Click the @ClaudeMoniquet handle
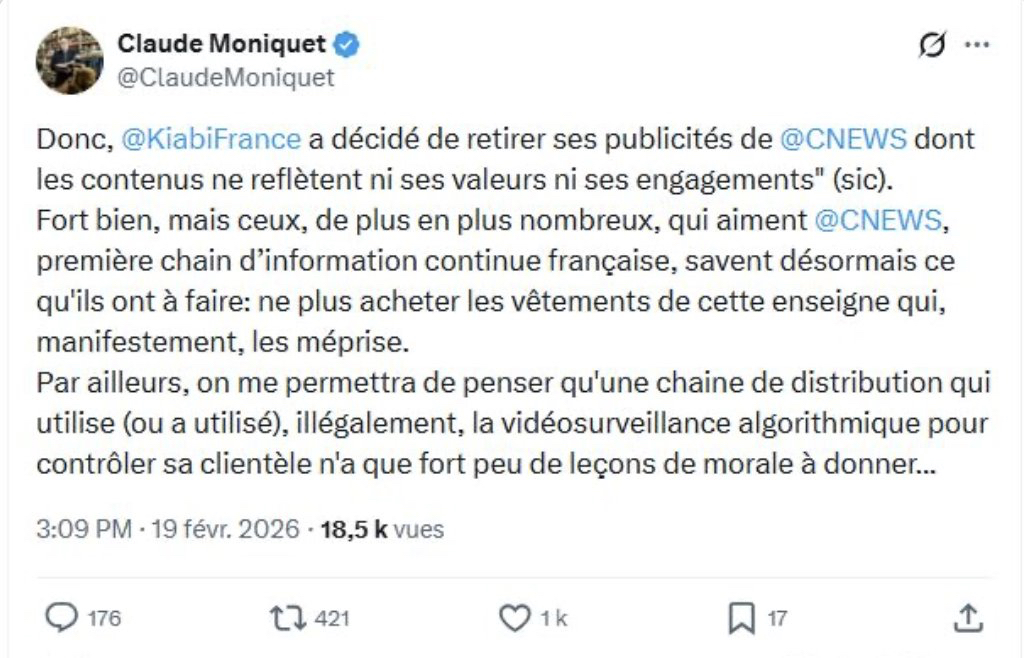The width and height of the screenshot is (1024, 658). 226,78
